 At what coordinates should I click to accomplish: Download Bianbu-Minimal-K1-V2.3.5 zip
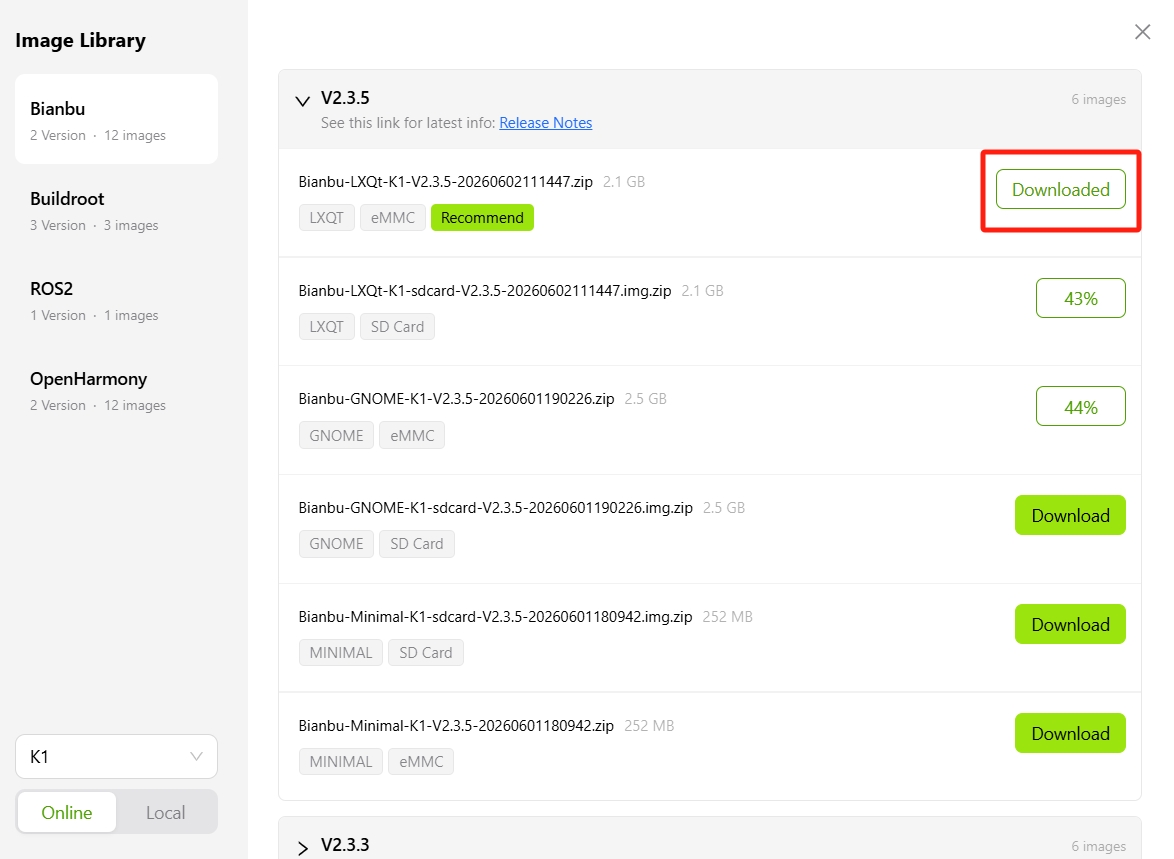1070,733
